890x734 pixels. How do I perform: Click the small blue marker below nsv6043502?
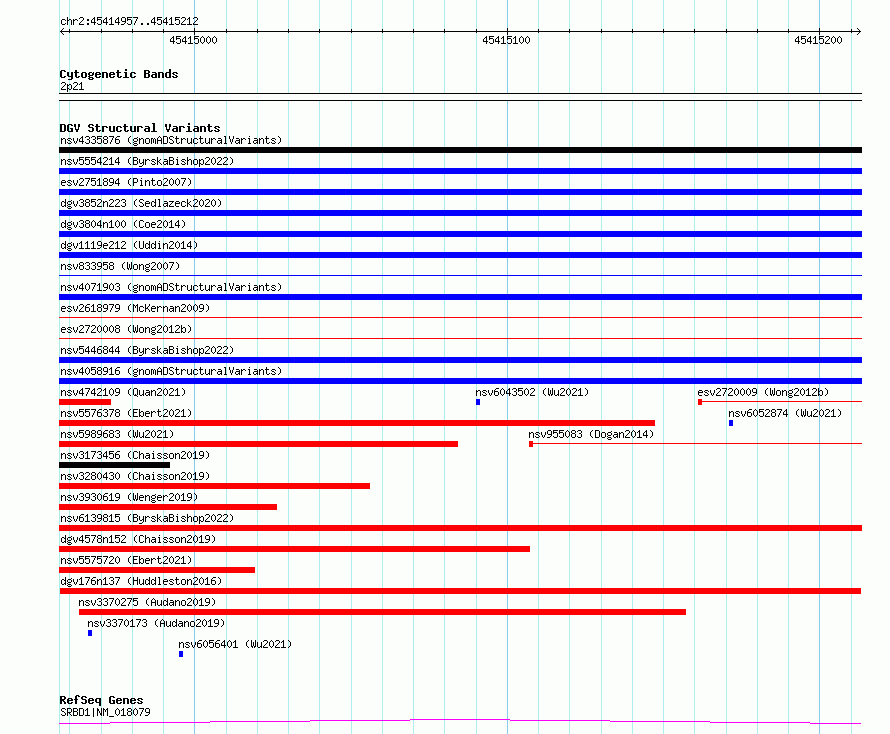478,402
